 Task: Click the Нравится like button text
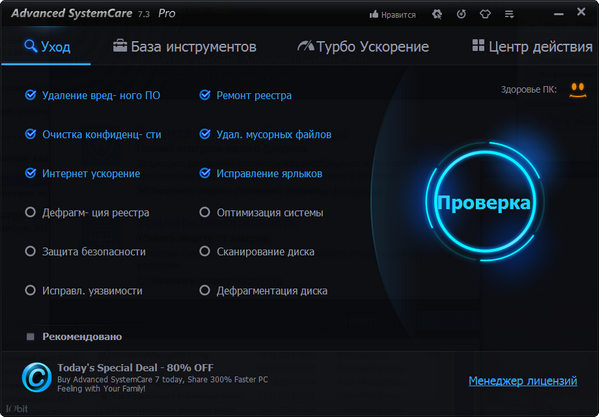[398, 15]
